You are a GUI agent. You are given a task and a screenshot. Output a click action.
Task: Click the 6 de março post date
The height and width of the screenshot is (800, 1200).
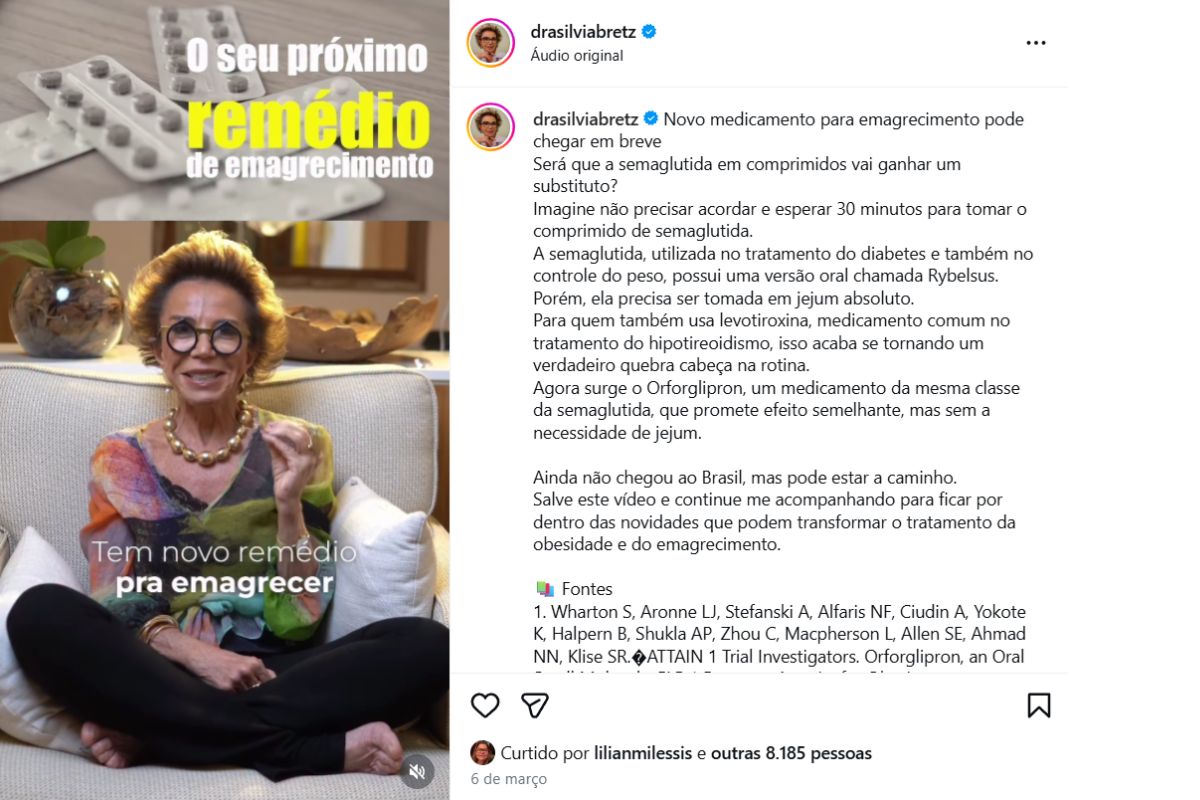tap(509, 779)
